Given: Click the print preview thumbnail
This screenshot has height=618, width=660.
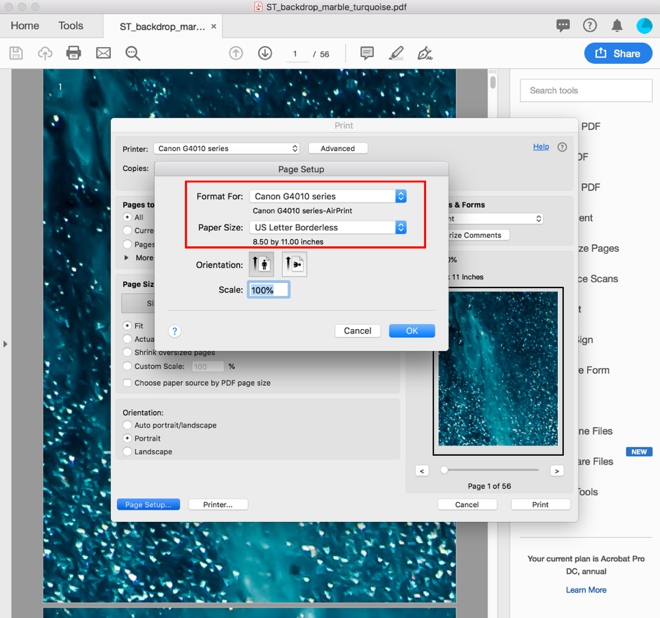Looking at the screenshot, I should pyautogui.click(x=498, y=369).
